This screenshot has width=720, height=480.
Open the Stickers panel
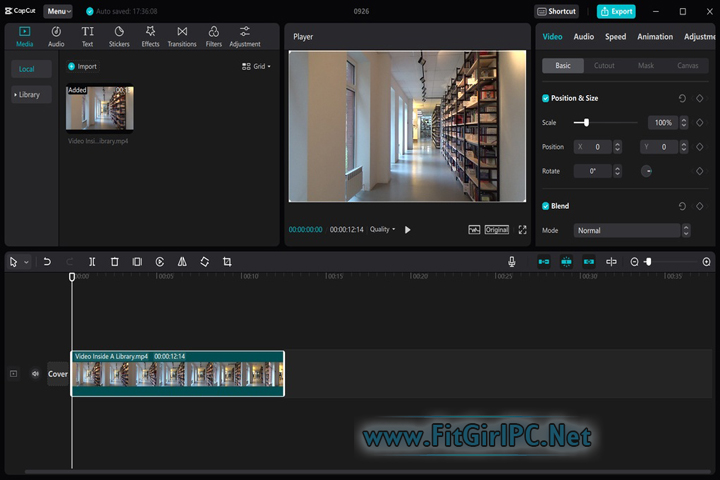coord(119,37)
